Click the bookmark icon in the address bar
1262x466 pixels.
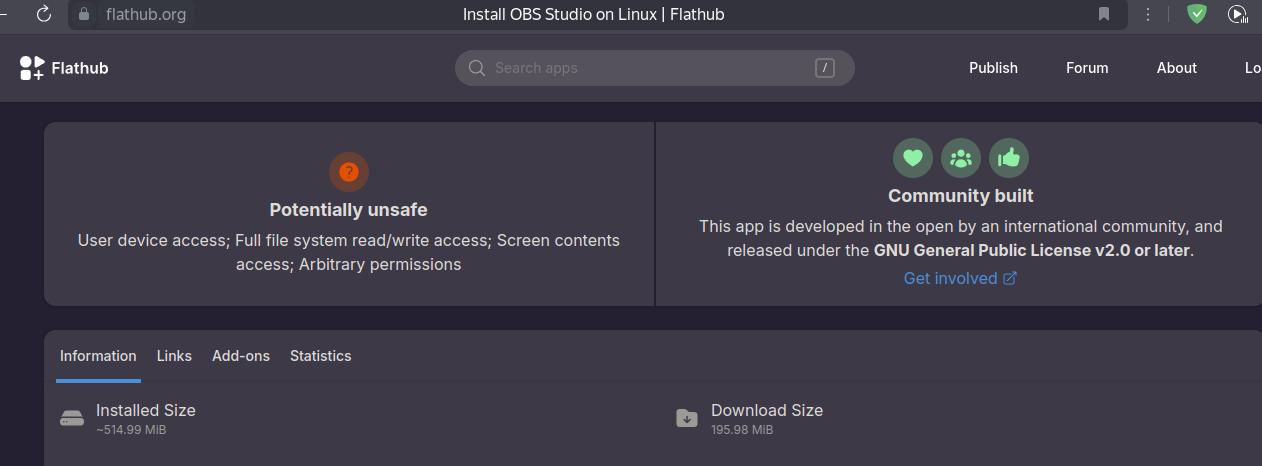(x=1104, y=14)
